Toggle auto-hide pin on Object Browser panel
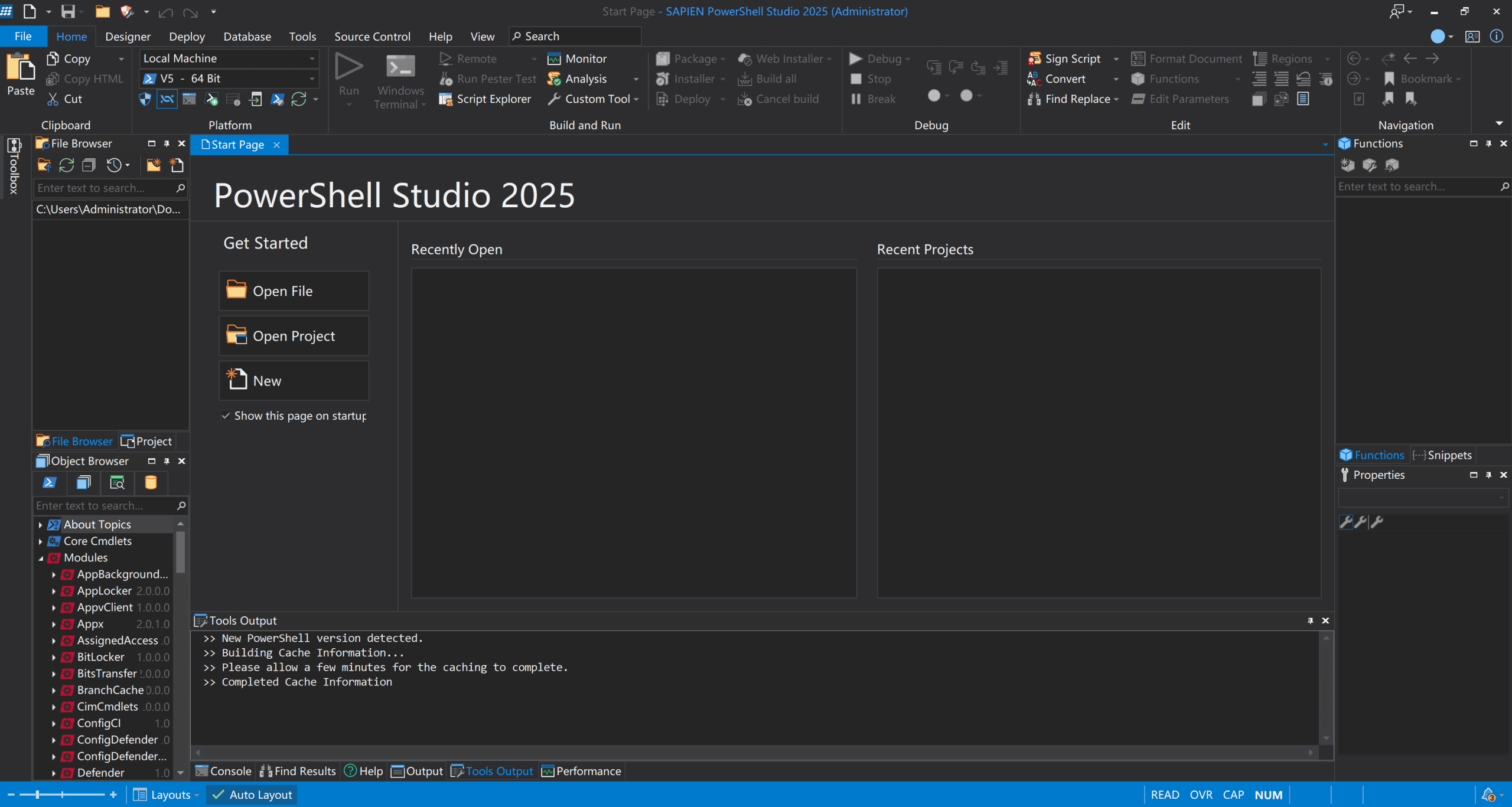 point(167,461)
